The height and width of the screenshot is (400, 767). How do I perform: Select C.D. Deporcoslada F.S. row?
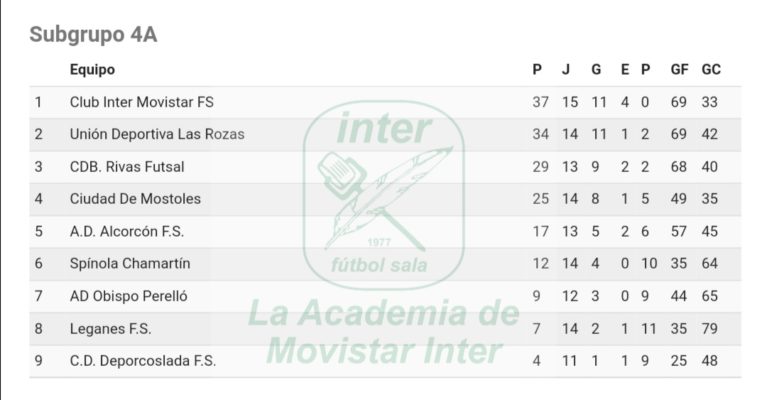point(385,361)
